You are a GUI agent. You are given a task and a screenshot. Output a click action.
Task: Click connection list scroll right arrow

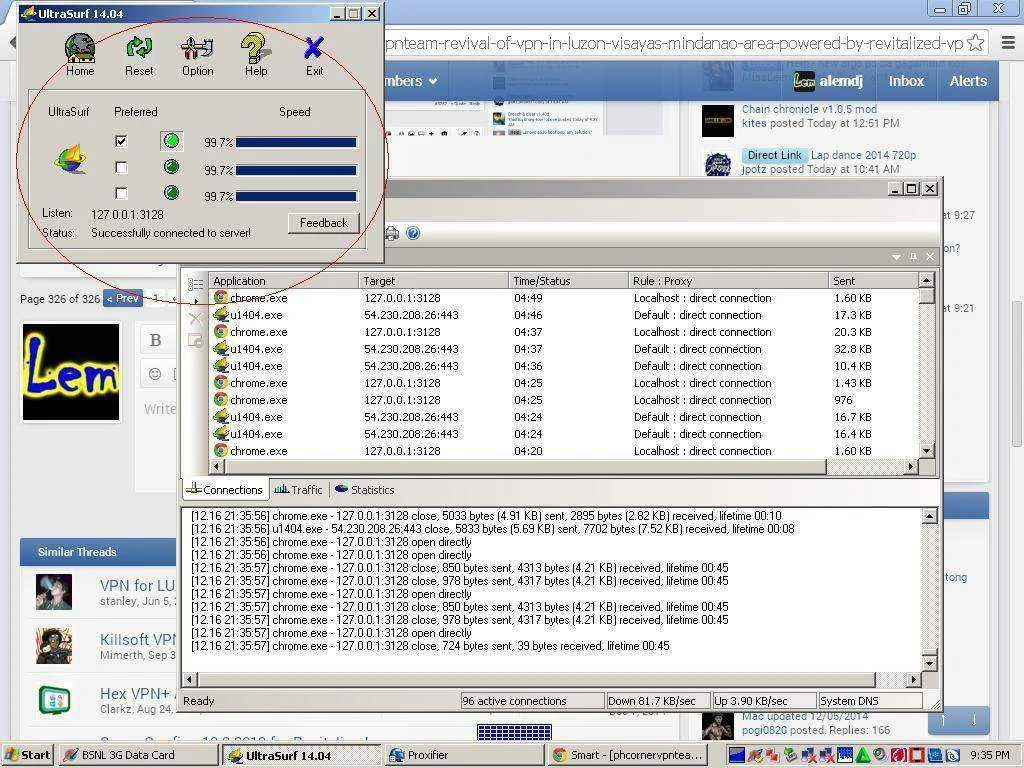[x=911, y=466]
